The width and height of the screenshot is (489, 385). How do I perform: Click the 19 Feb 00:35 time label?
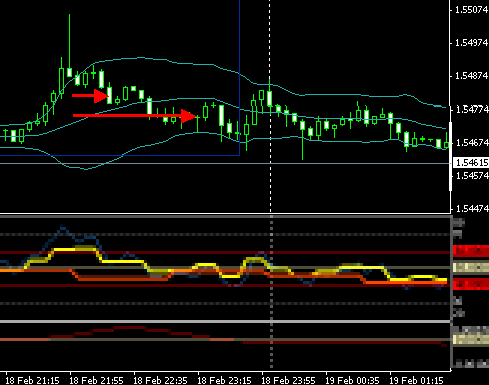[353, 380]
